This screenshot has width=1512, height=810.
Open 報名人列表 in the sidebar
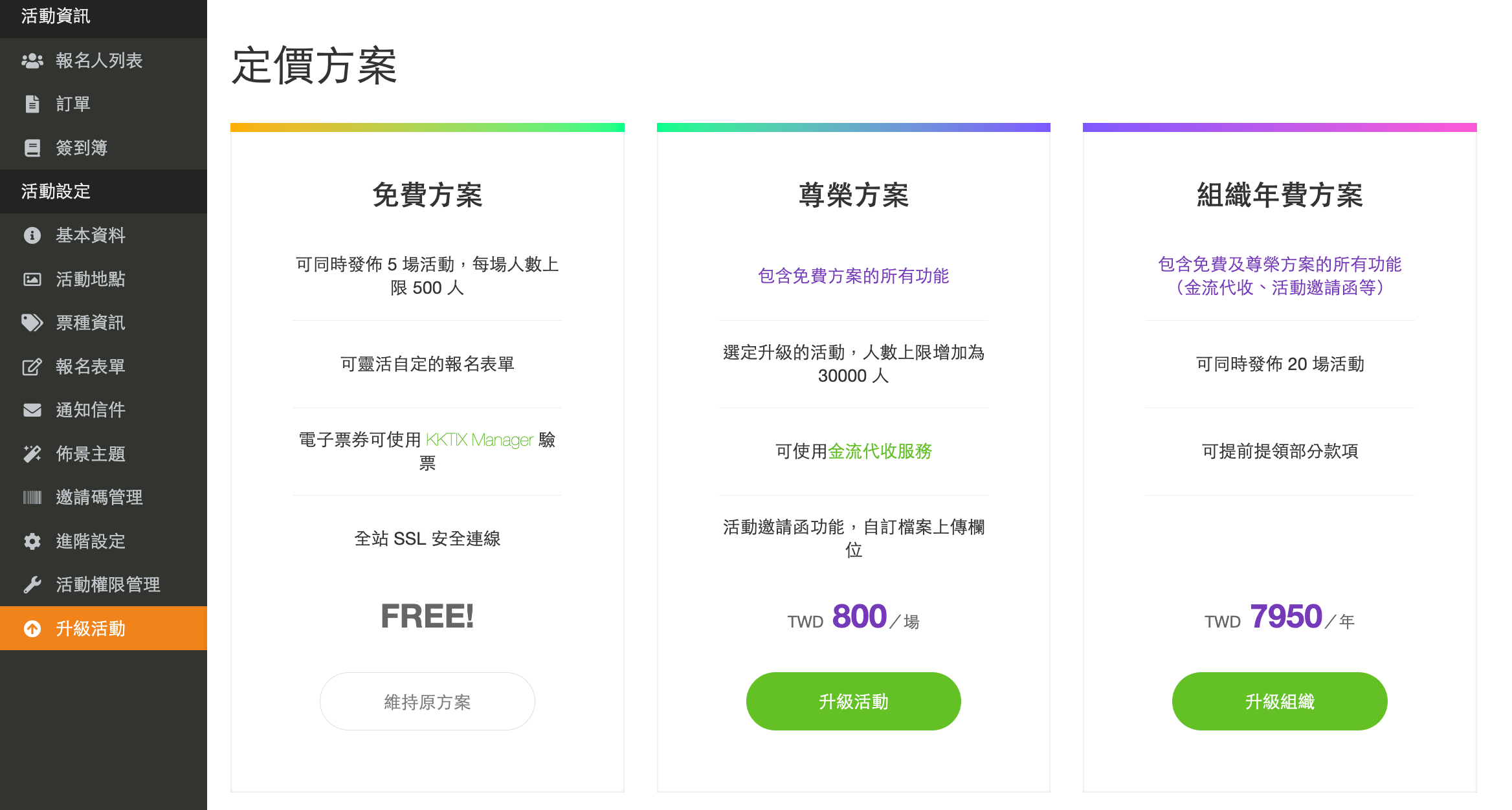coord(98,61)
